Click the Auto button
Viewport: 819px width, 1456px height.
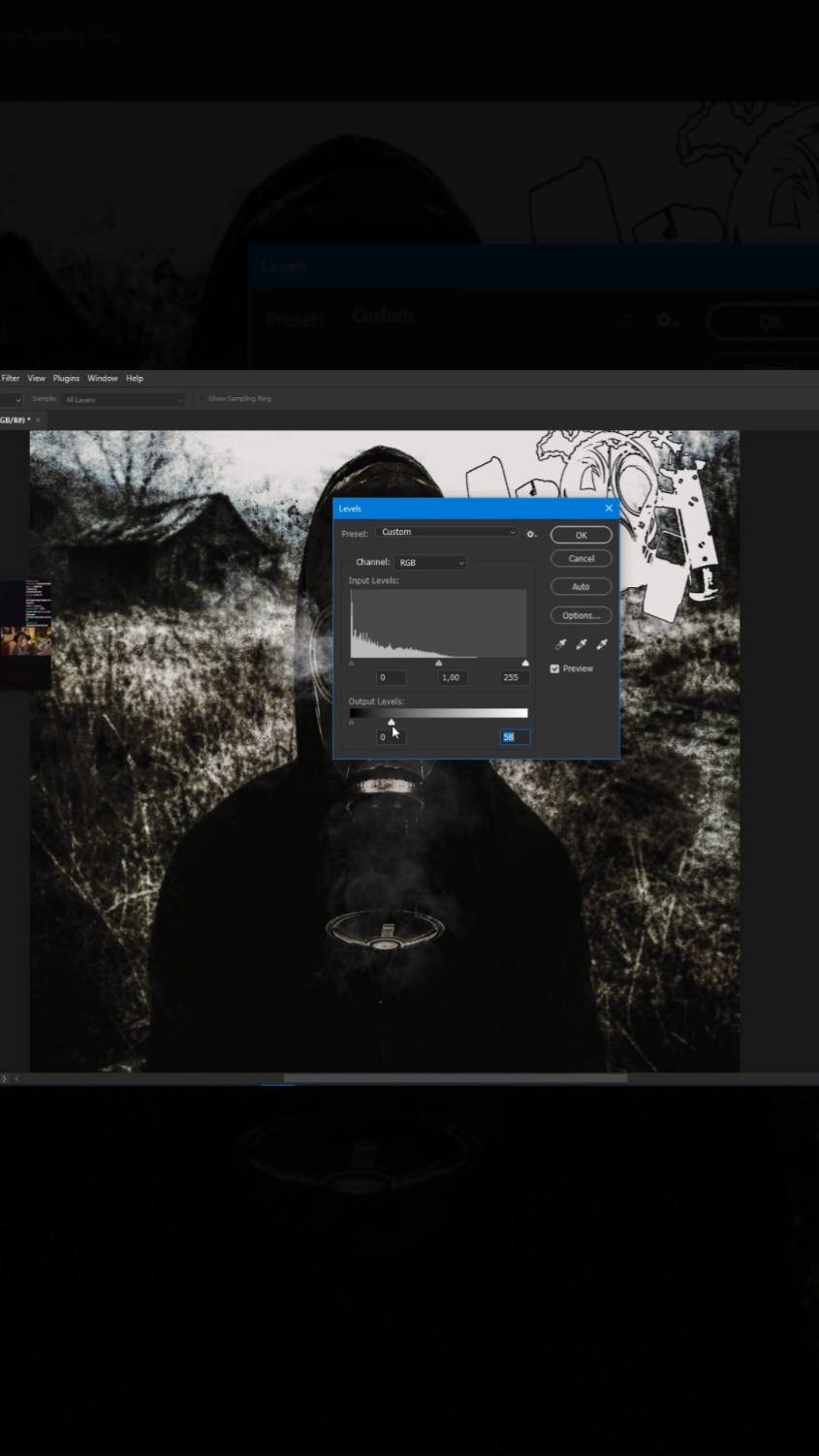[582, 586]
